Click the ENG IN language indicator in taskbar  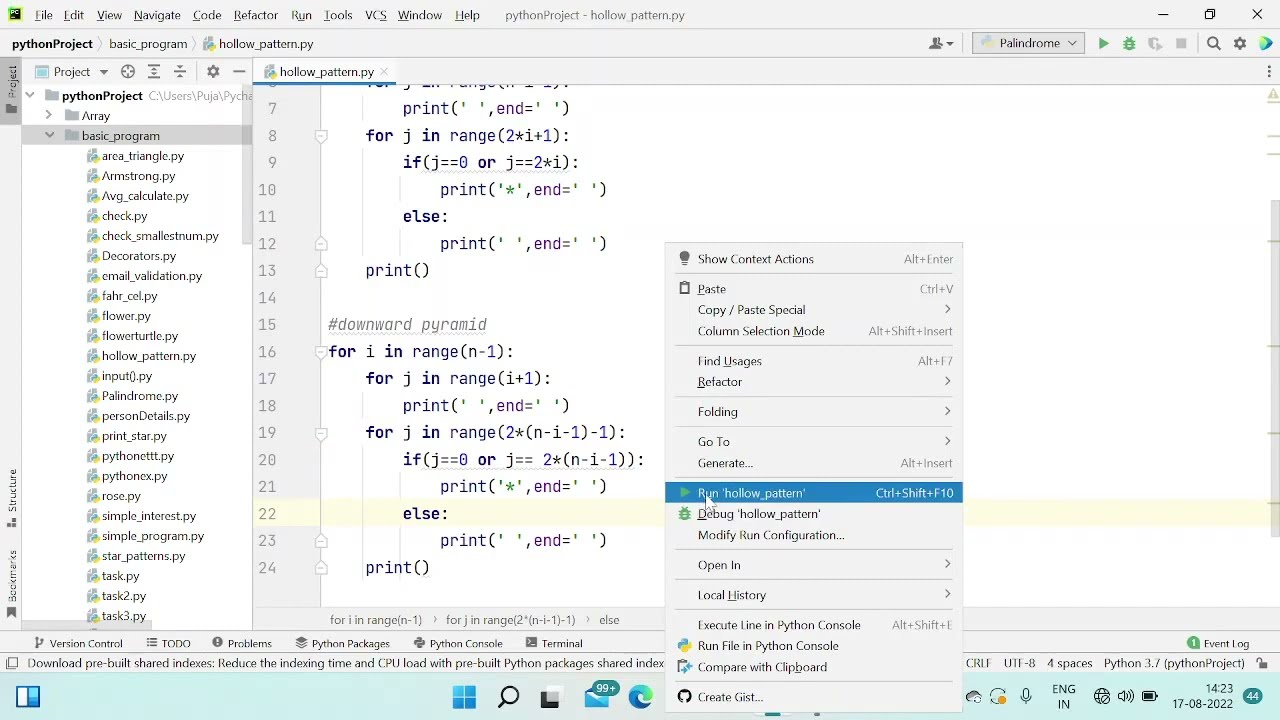(x=1064, y=697)
